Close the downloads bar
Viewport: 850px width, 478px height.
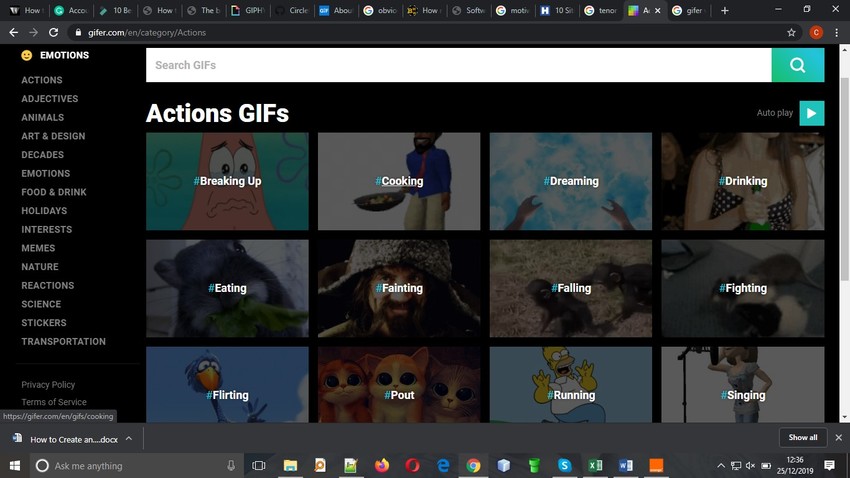839,437
